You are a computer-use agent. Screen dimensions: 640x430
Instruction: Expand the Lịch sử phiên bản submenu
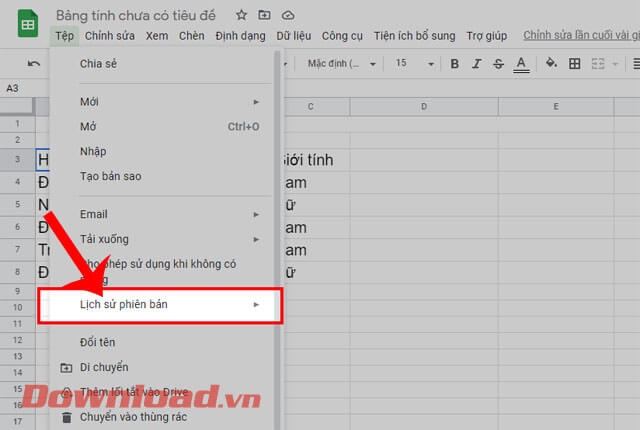coord(160,305)
